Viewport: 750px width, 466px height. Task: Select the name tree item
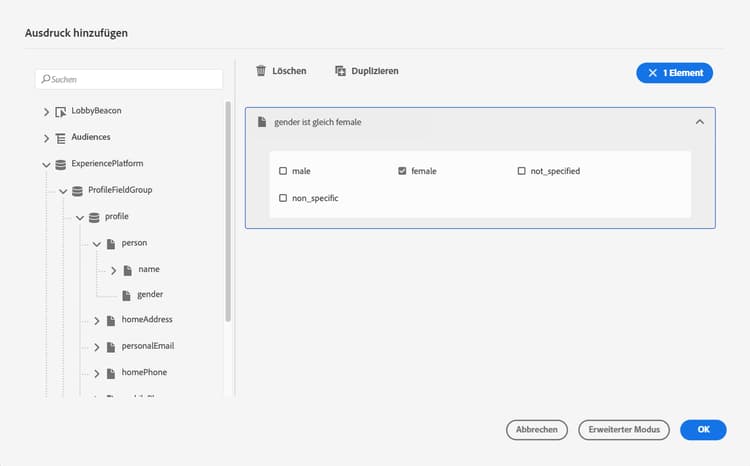149,269
